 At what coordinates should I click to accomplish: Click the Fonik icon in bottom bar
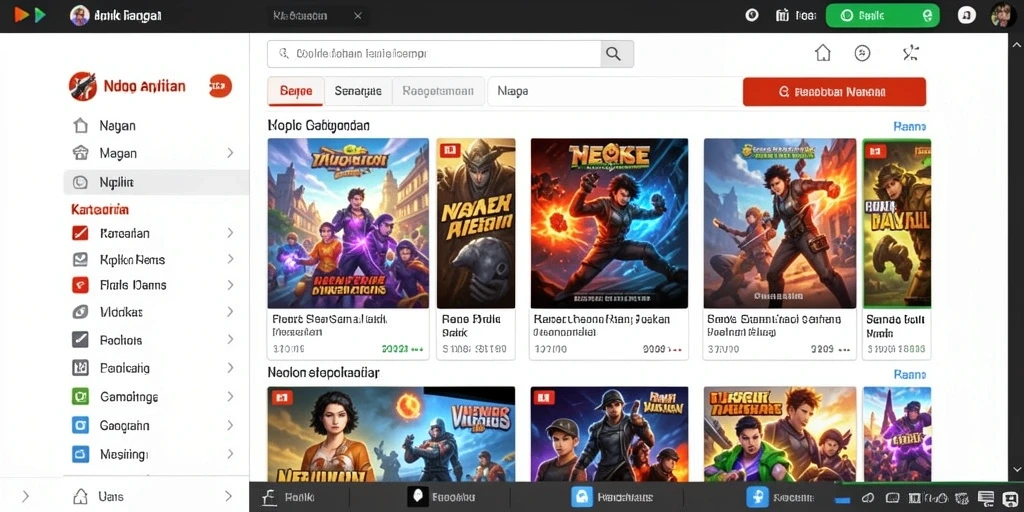[x=268, y=498]
